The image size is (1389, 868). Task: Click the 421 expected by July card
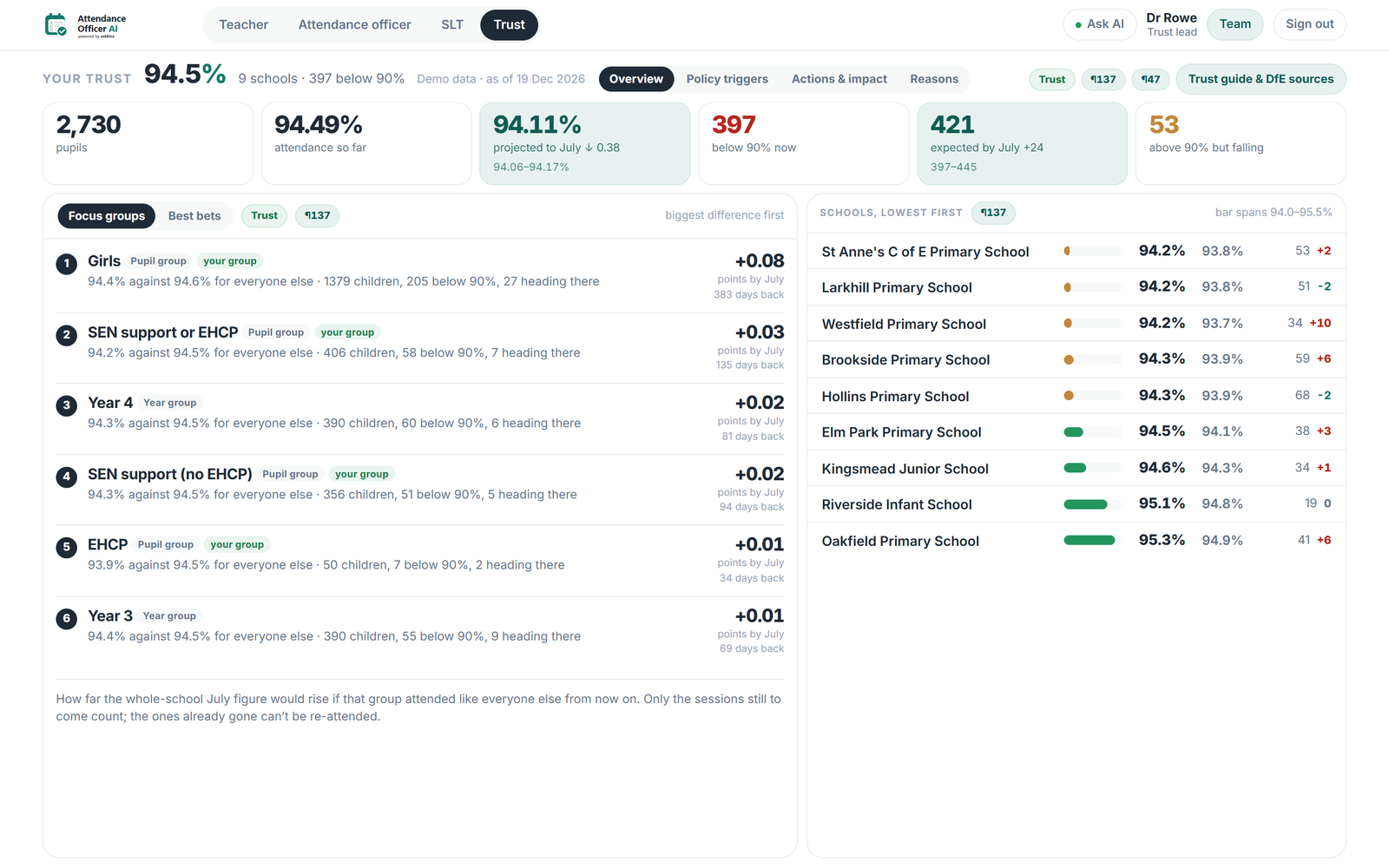coord(1022,143)
